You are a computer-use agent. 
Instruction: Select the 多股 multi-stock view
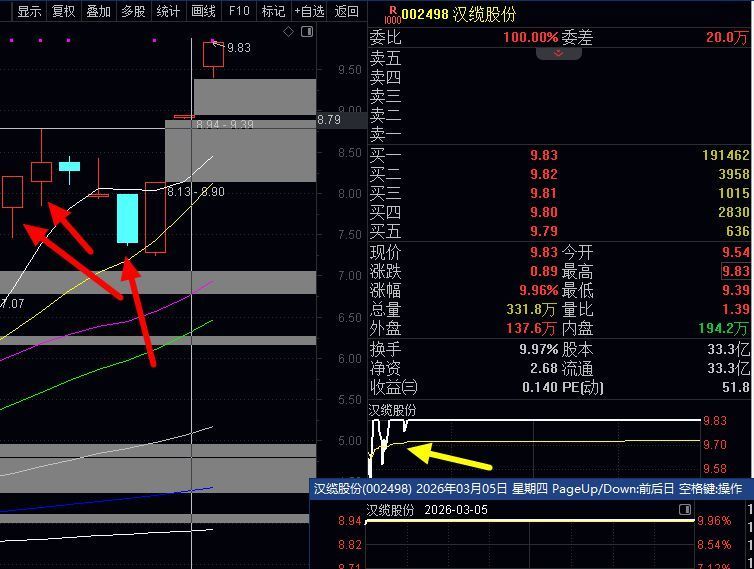pyautogui.click(x=133, y=11)
